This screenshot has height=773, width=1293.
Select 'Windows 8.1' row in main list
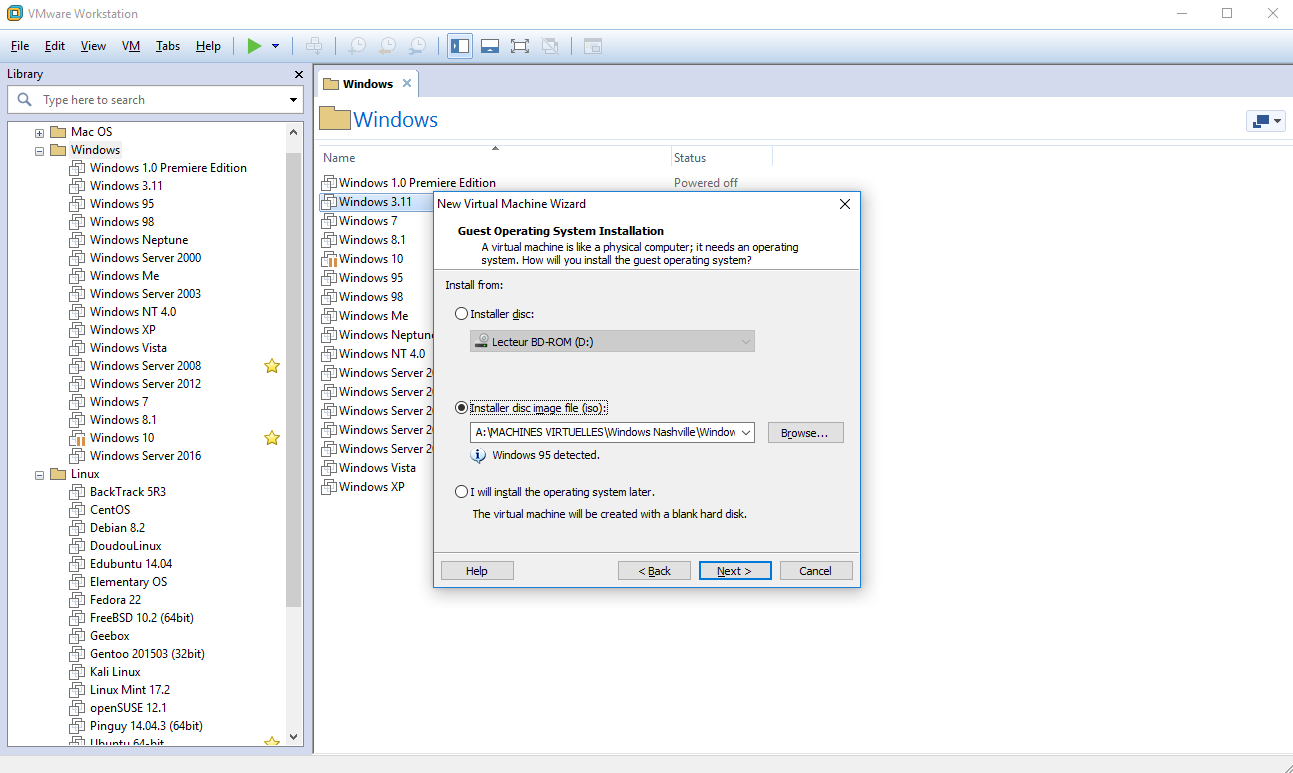(x=372, y=240)
